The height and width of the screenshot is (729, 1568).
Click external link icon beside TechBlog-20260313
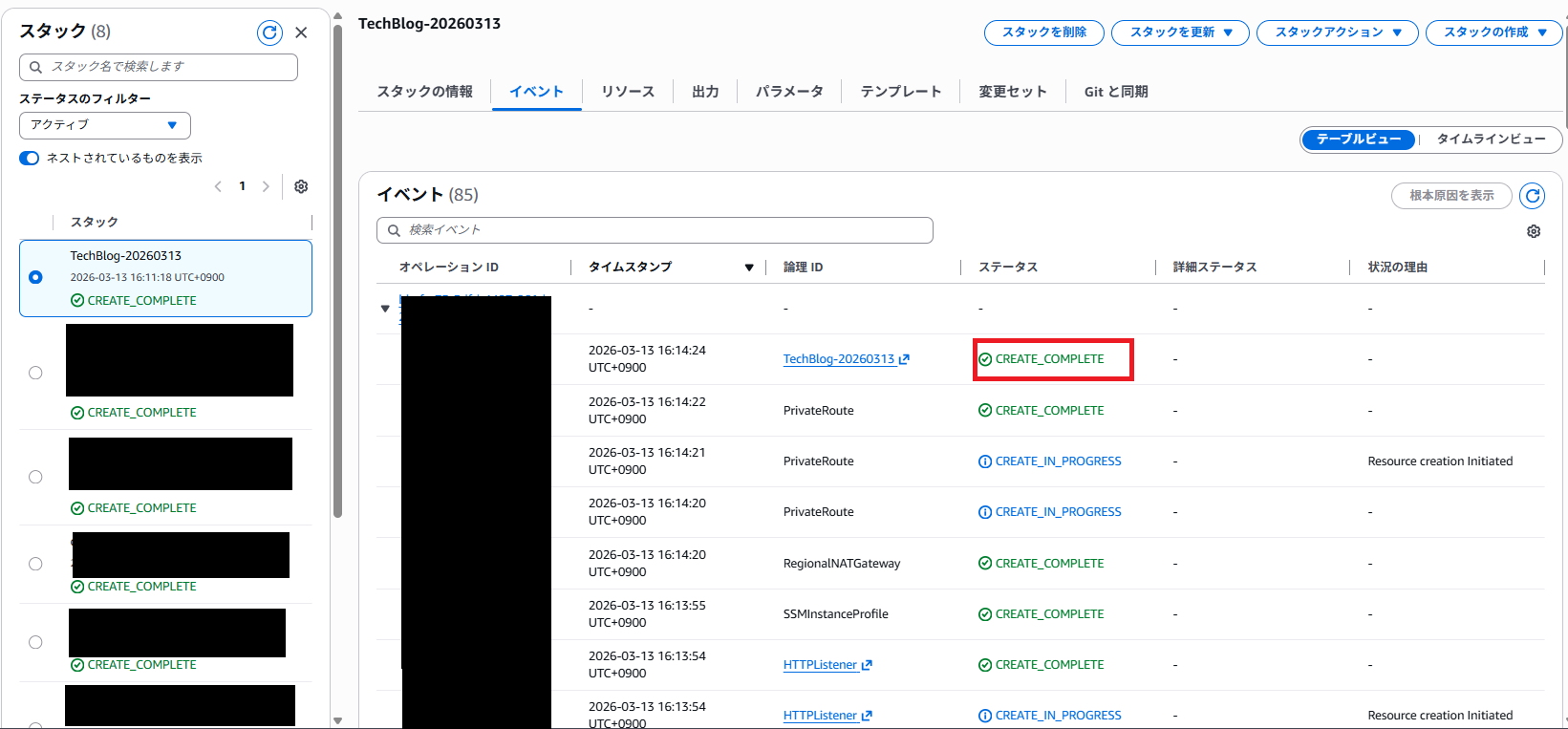coord(904,359)
